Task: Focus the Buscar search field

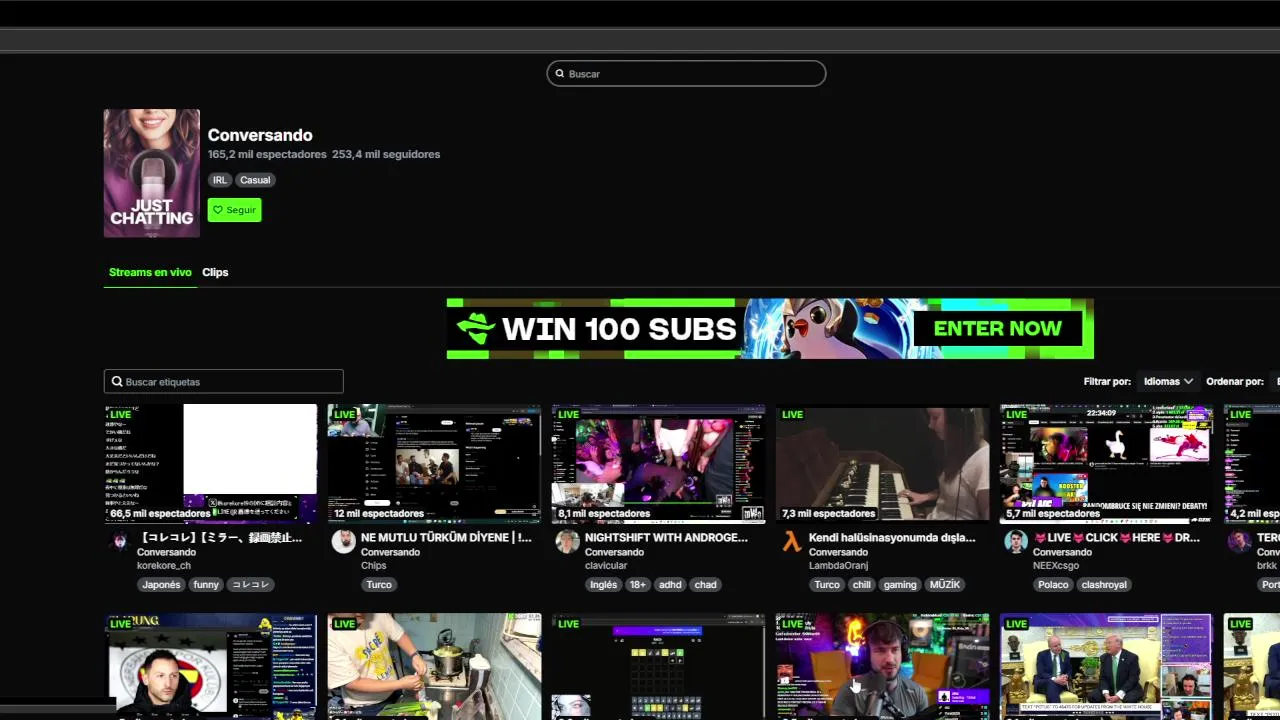Action: click(x=686, y=73)
